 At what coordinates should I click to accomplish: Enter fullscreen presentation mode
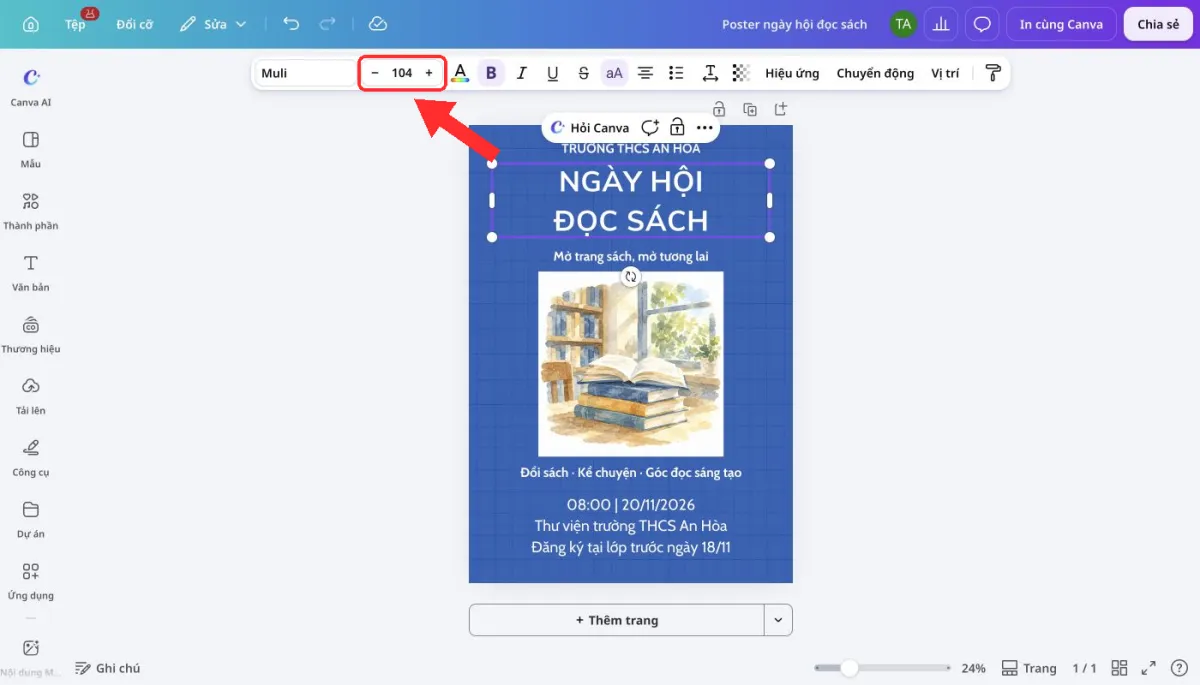pos(1149,668)
